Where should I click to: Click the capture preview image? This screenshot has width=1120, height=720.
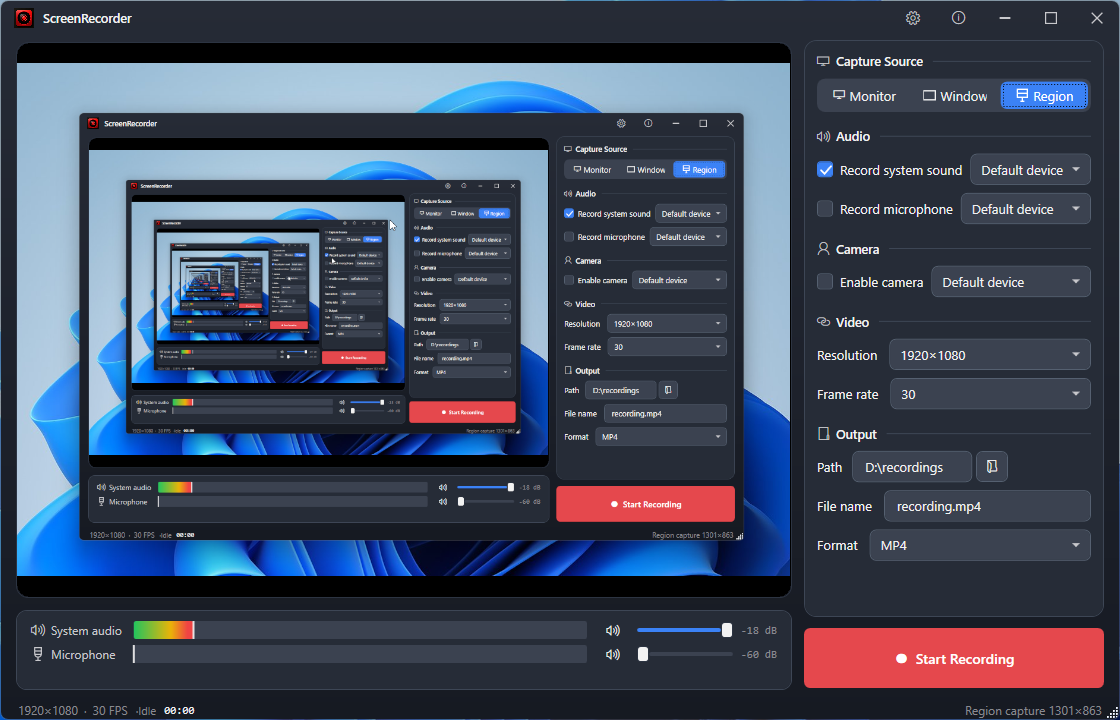[x=404, y=320]
